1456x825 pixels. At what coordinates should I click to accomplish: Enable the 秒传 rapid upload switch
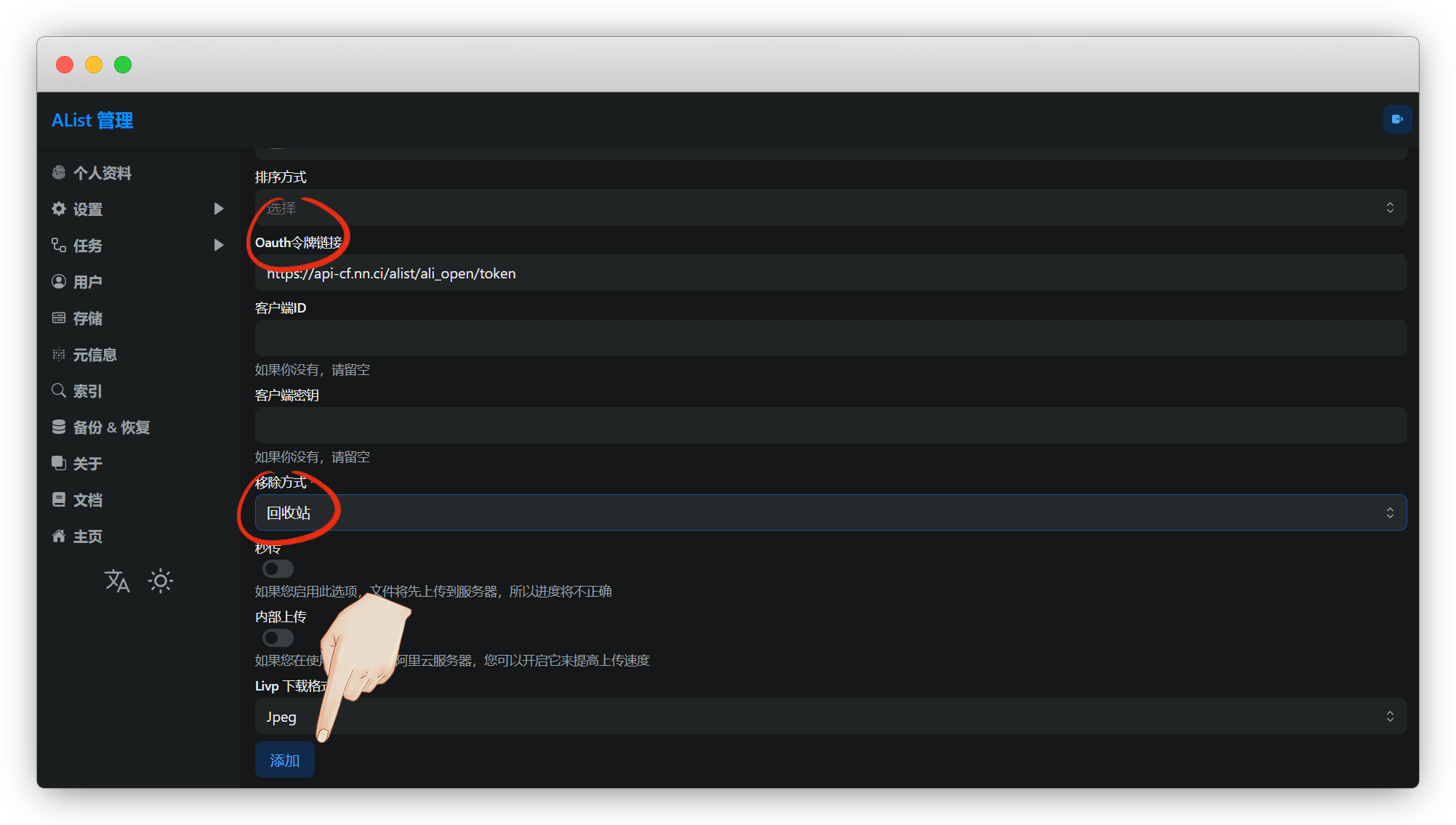click(x=278, y=568)
